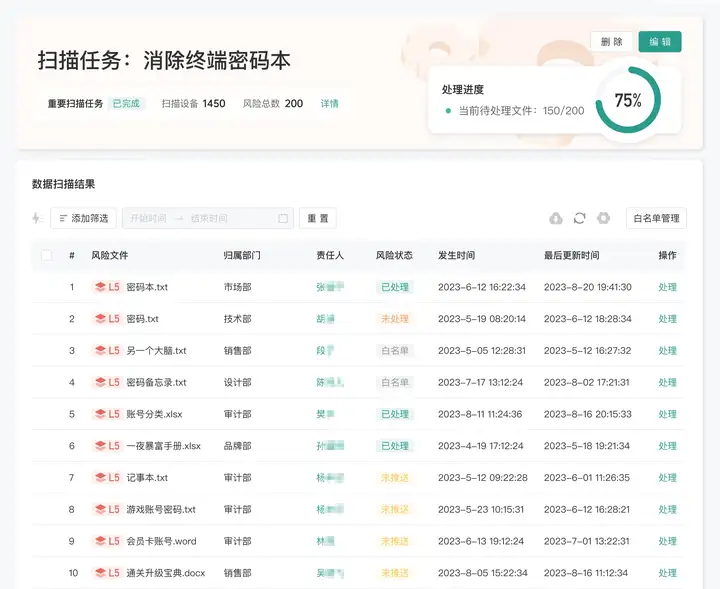Click the 风险状态 column header
Screen dimensions: 720x589
point(394,255)
